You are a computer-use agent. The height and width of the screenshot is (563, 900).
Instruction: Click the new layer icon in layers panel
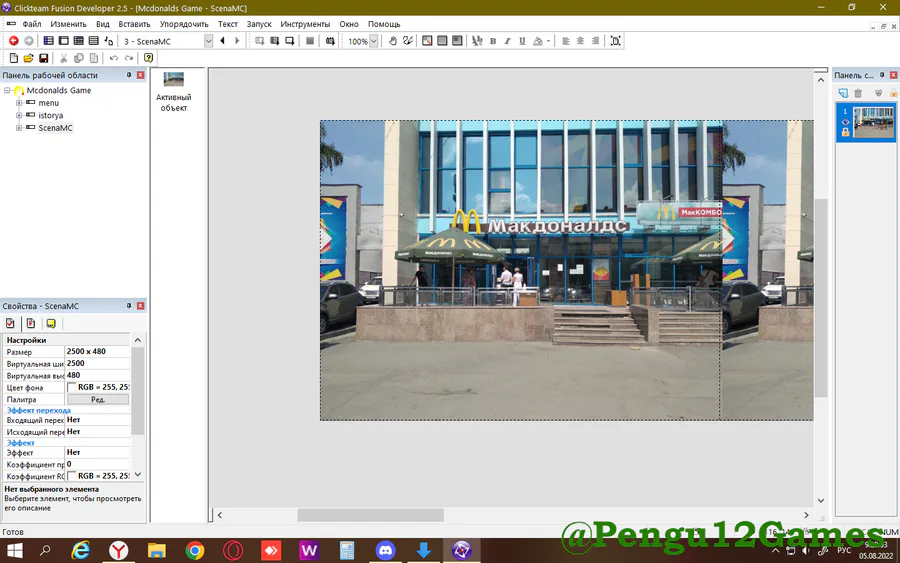click(843, 93)
